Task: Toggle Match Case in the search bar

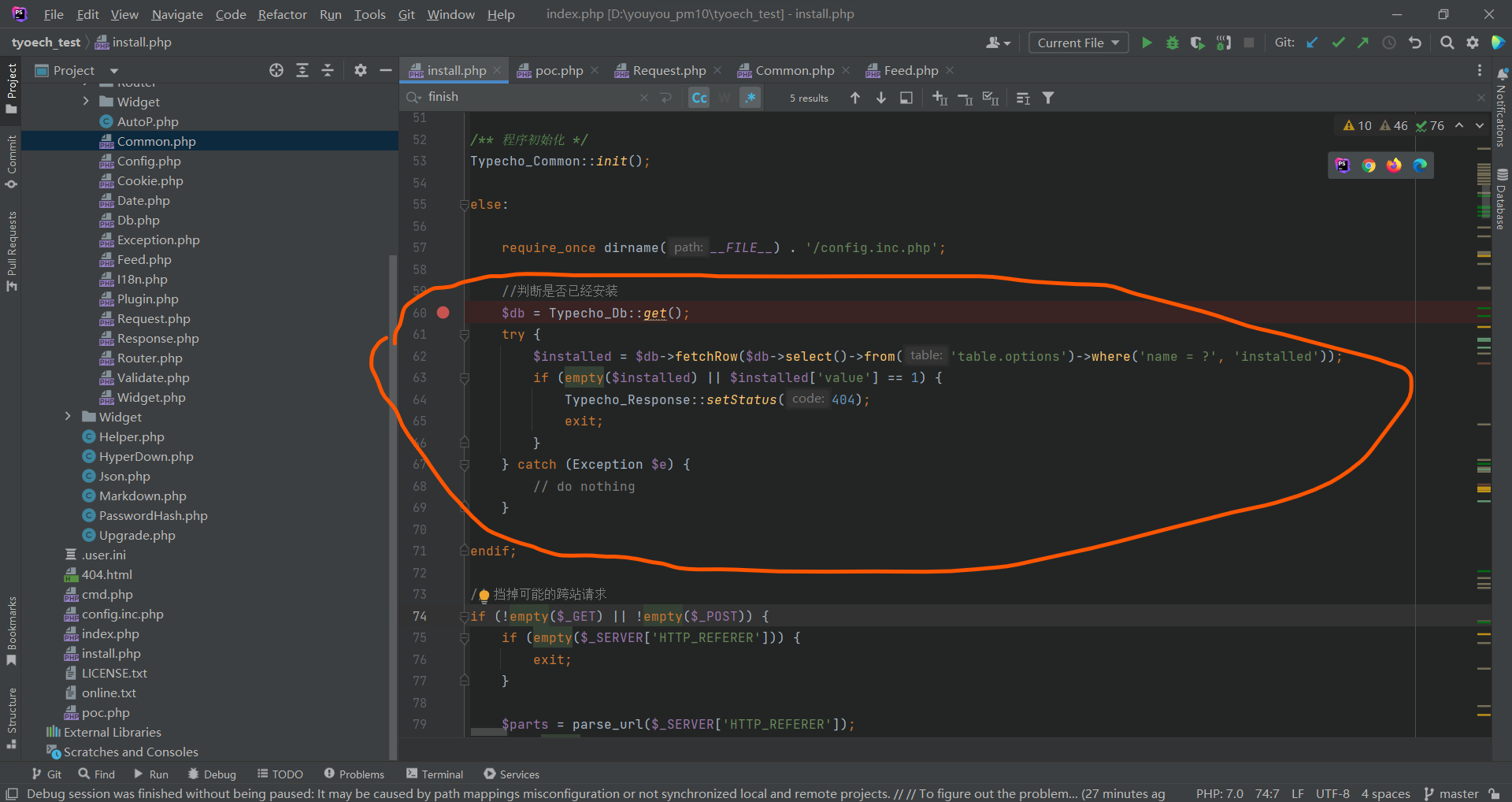Action: pyautogui.click(x=698, y=97)
